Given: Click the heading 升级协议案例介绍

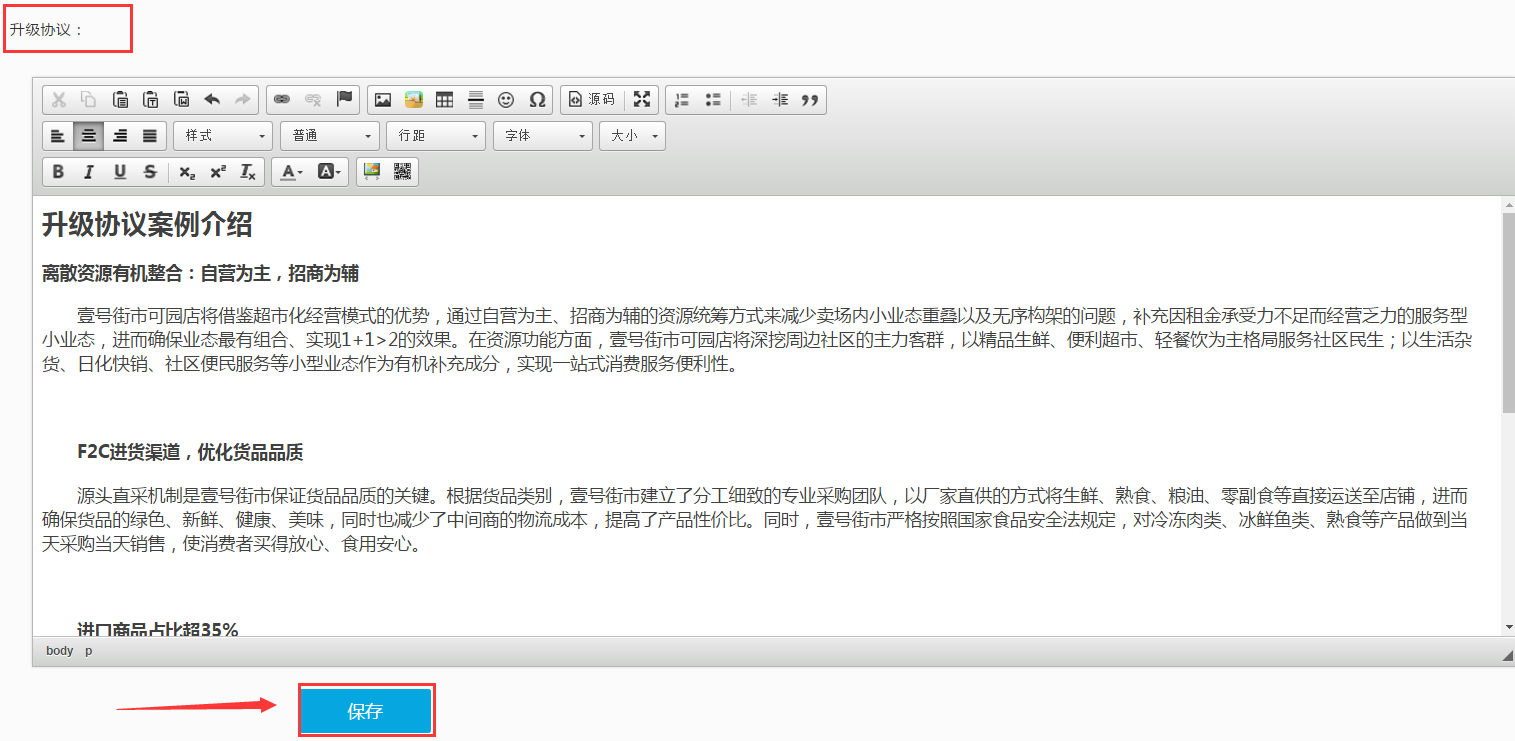Looking at the screenshot, I should tap(147, 225).
